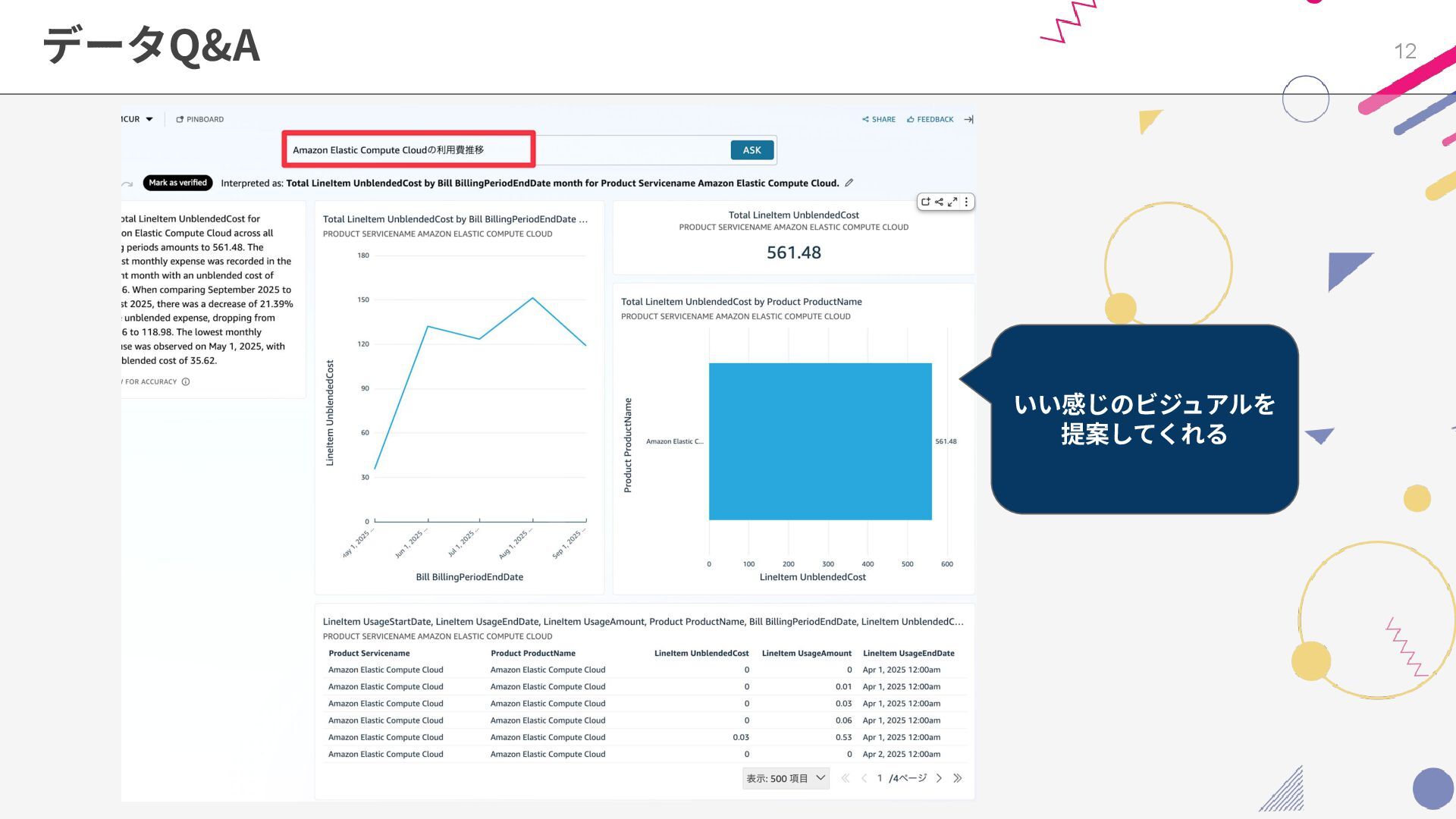Click the redo arrow beside Mark as verified

[x=127, y=184]
